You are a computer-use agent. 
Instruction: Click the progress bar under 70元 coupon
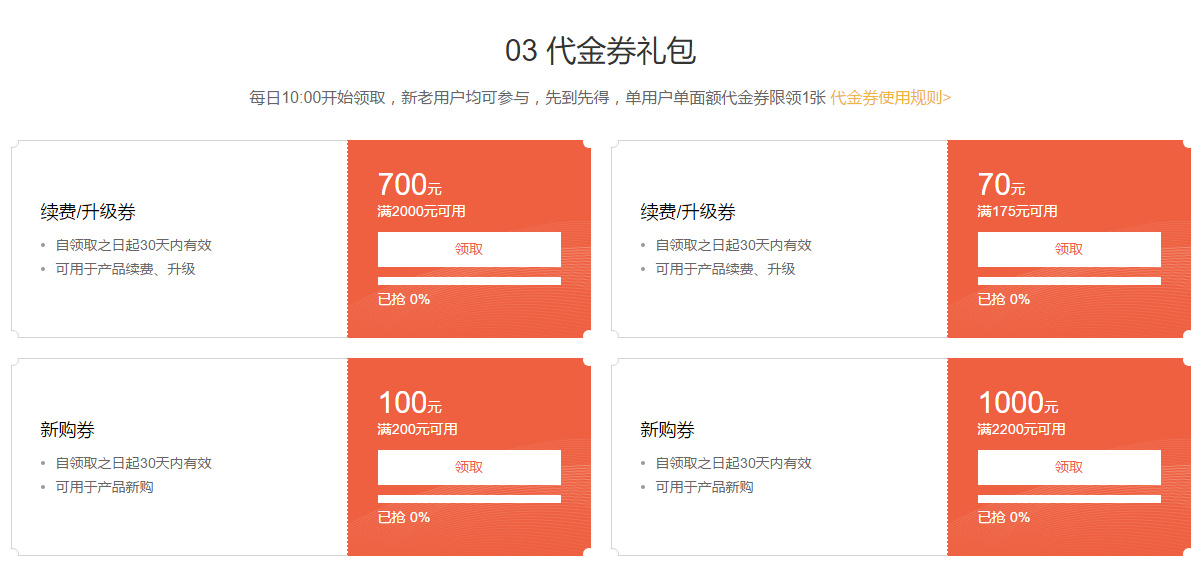(x=1069, y=281)
